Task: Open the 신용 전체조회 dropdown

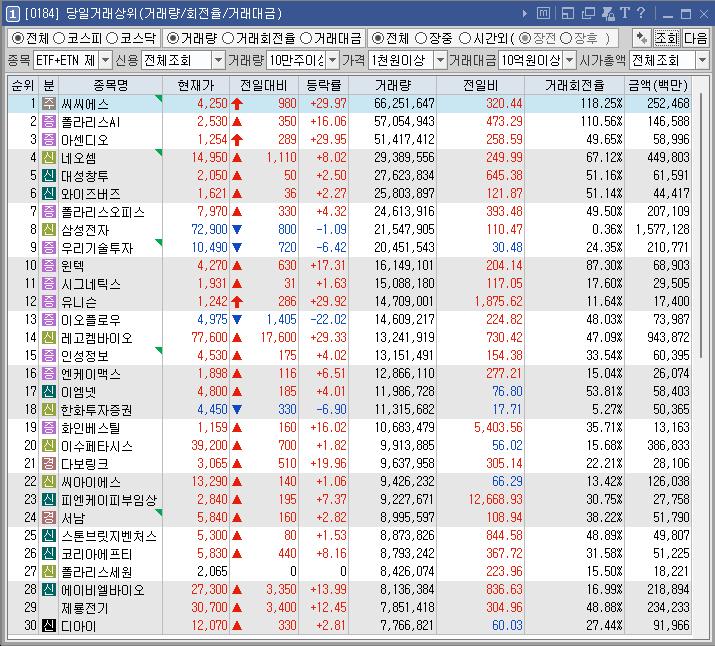Action: click(218, 60)
